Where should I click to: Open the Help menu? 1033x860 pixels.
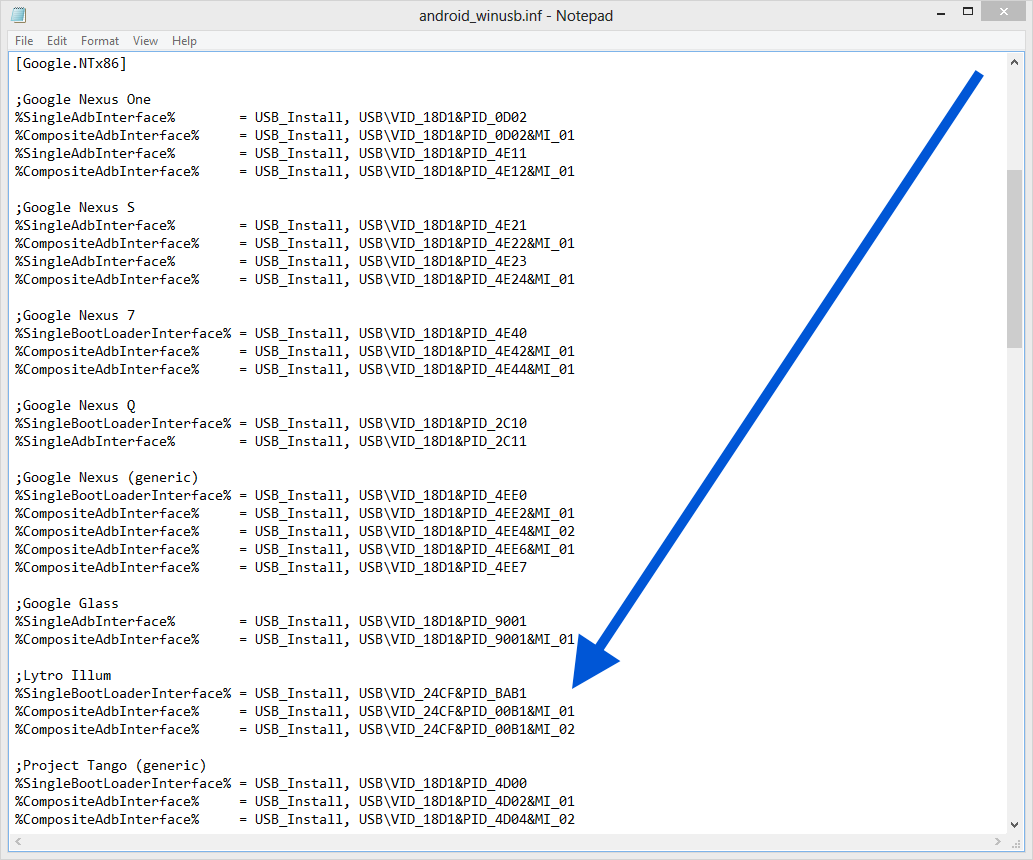click(x=184, y=41)
